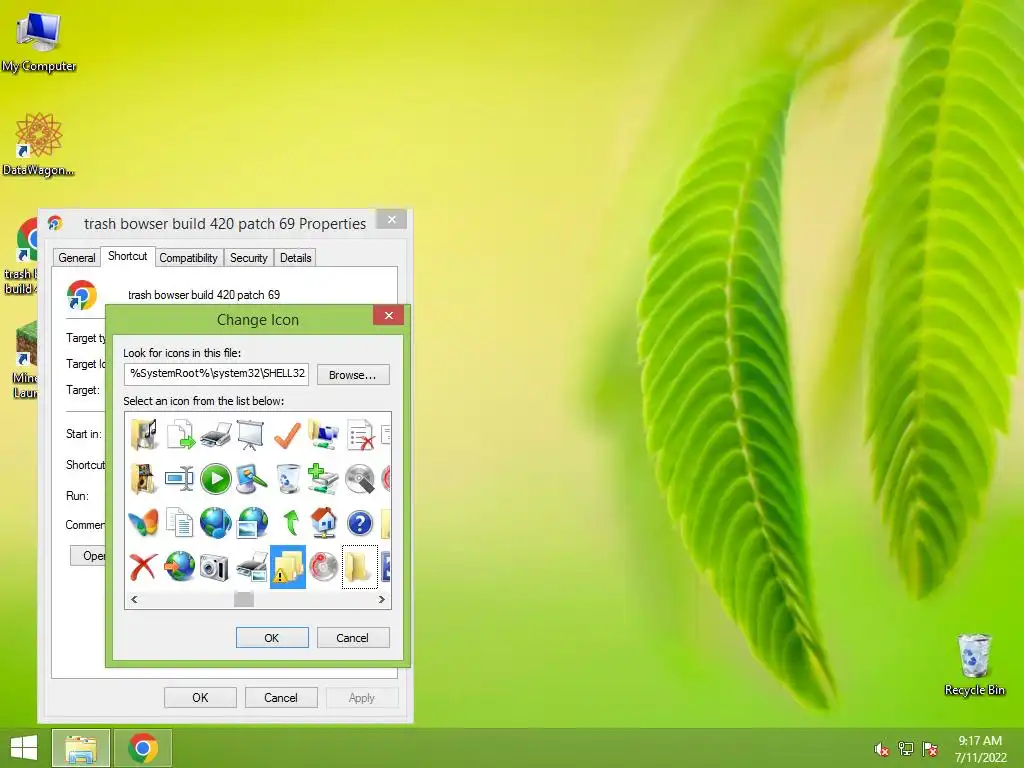
Task: Click the Action Center flag icon
Action: click(930, 749)
